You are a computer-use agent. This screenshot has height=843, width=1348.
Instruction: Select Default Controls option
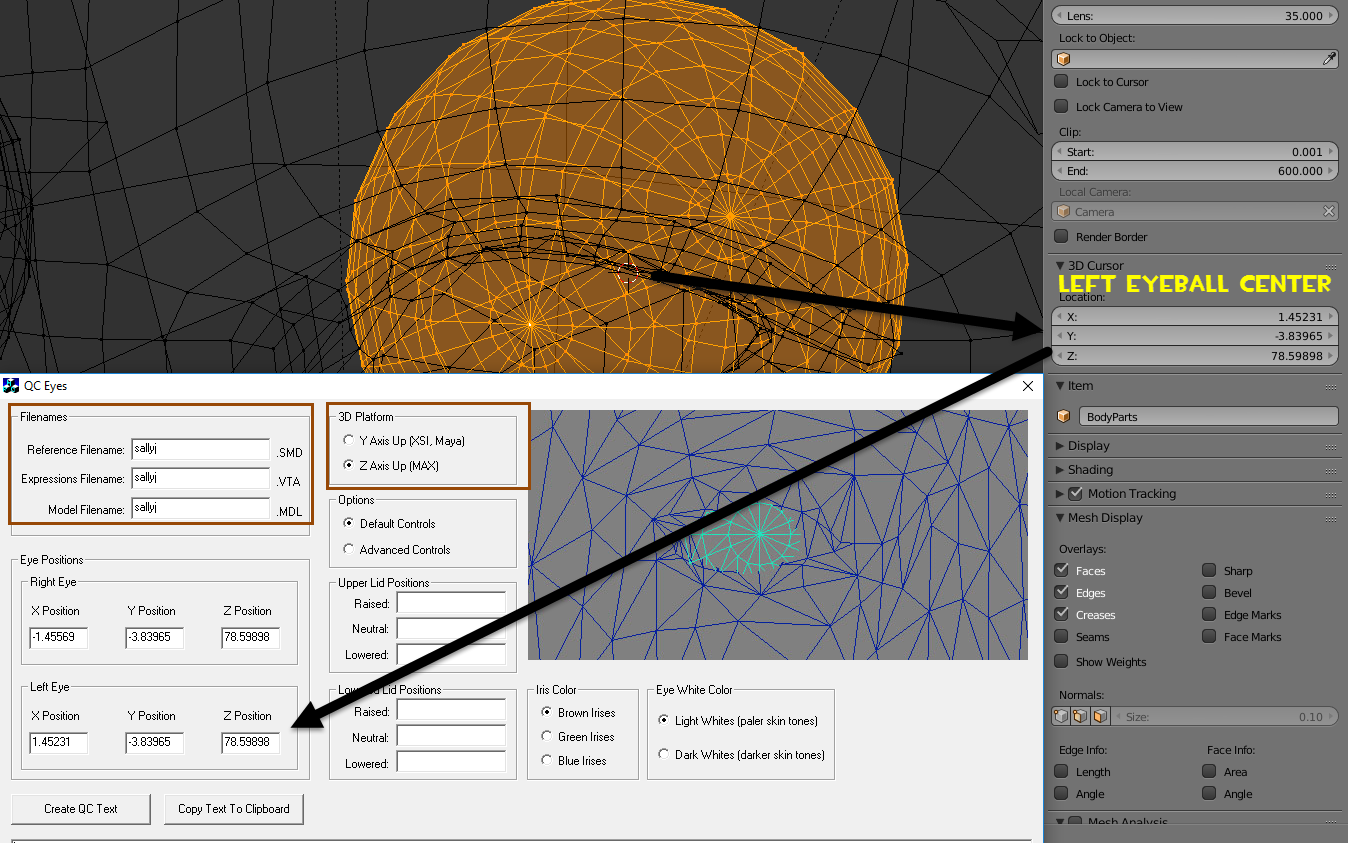348,523
